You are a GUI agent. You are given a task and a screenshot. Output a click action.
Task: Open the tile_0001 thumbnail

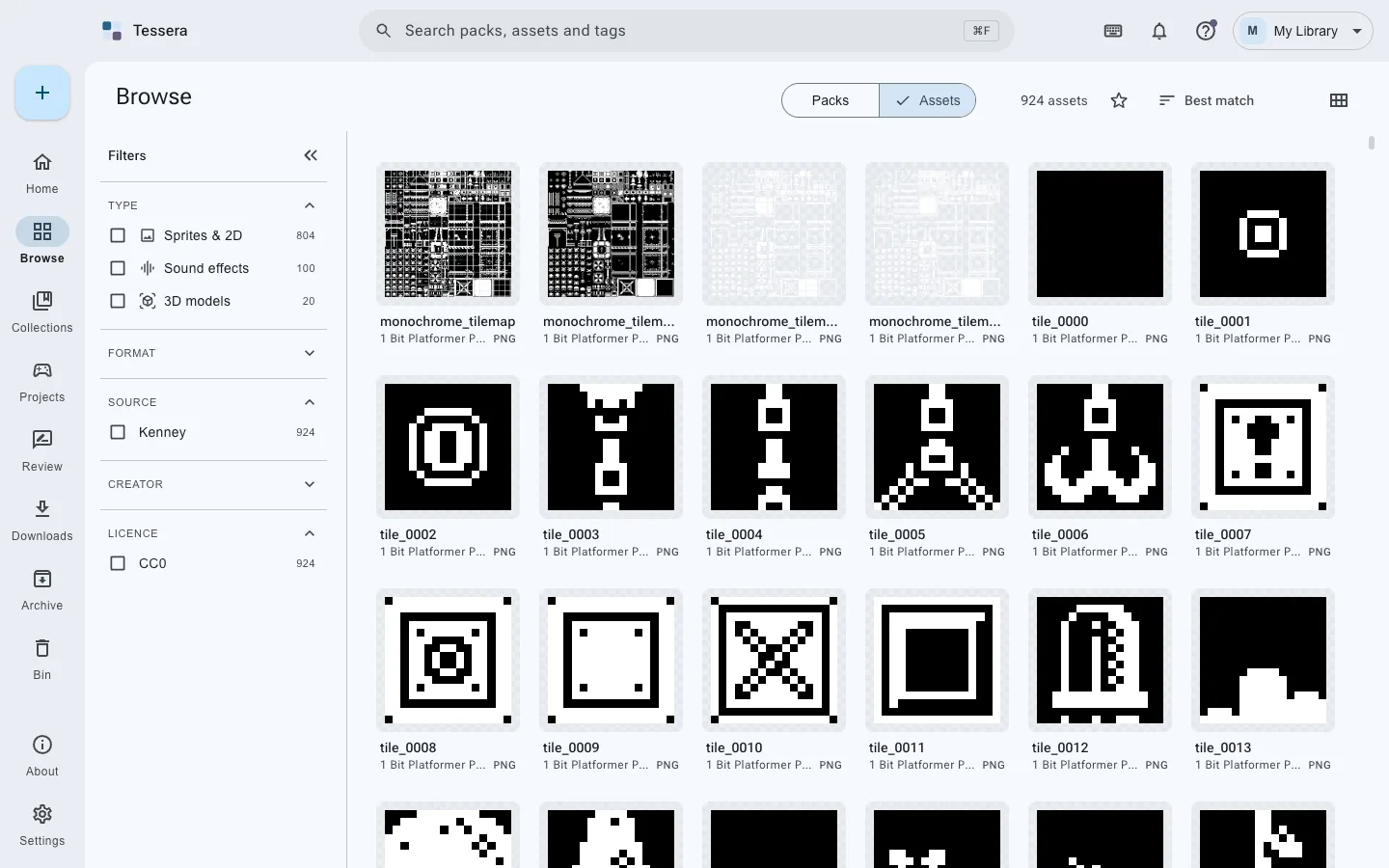pos(1263,234)
